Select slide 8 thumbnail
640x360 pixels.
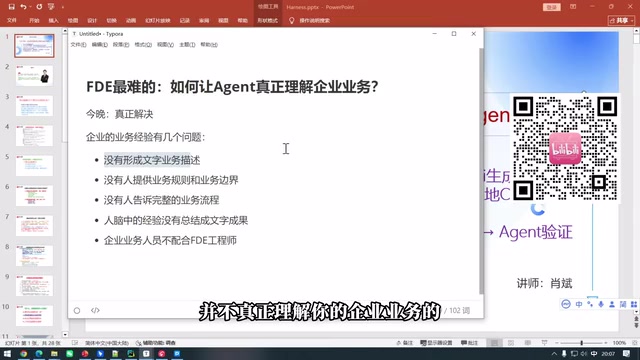click(x=34, y=256)
